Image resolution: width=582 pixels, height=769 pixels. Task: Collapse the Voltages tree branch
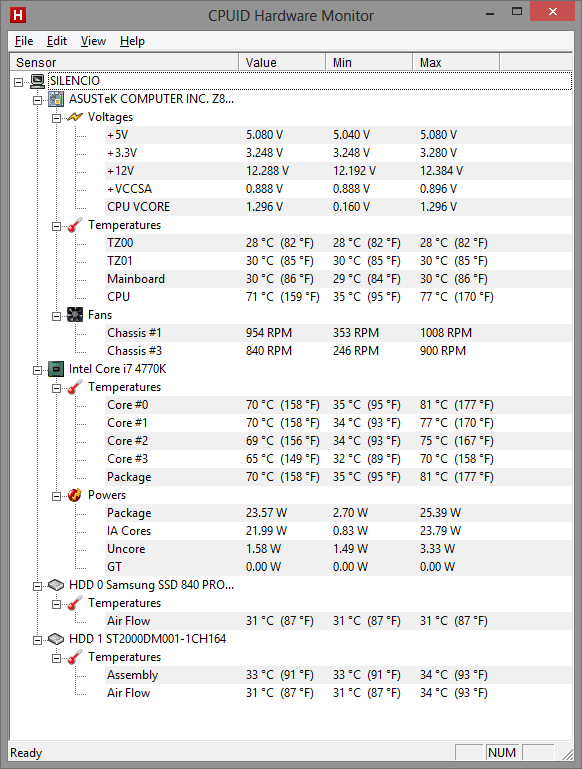56,118
